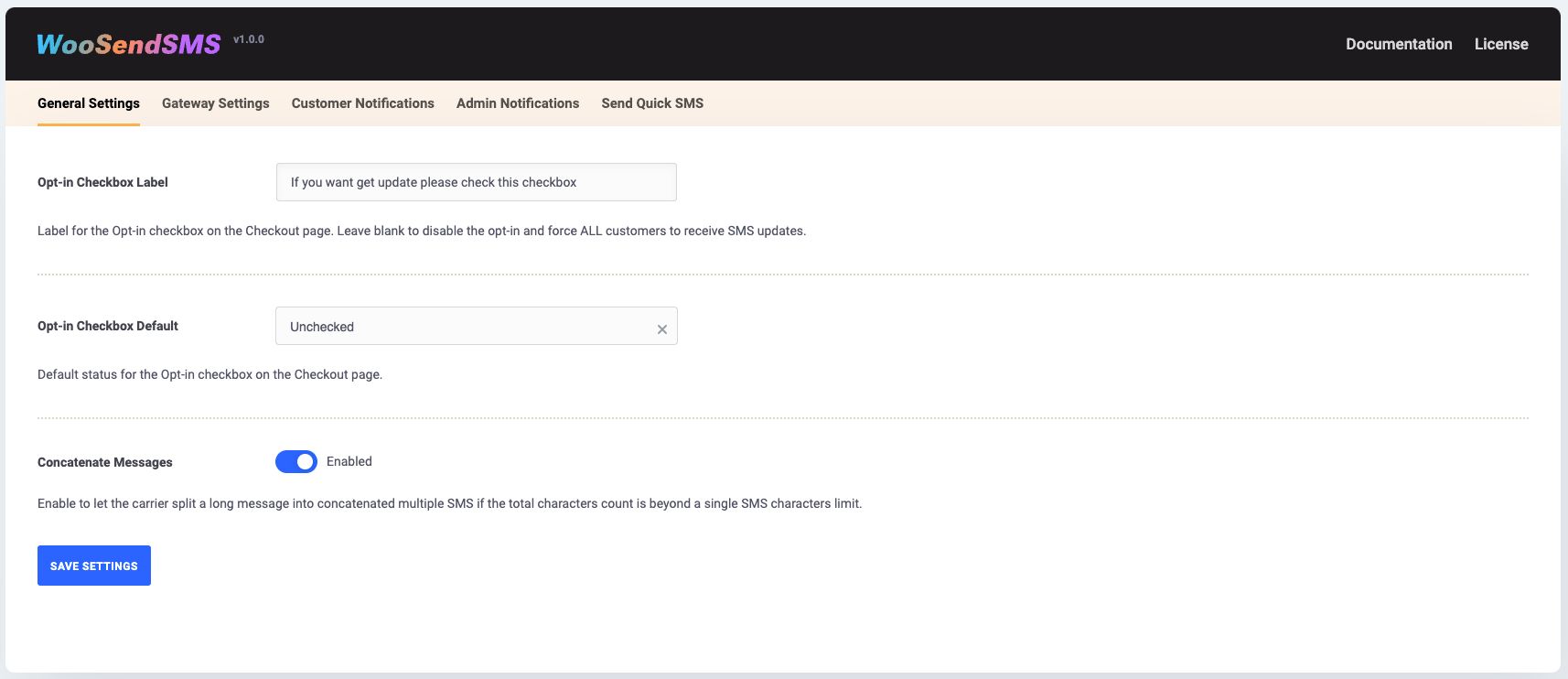
Task: Open the Admin Notifications tab
Action: pyautogui.click(x=517, y=103)
